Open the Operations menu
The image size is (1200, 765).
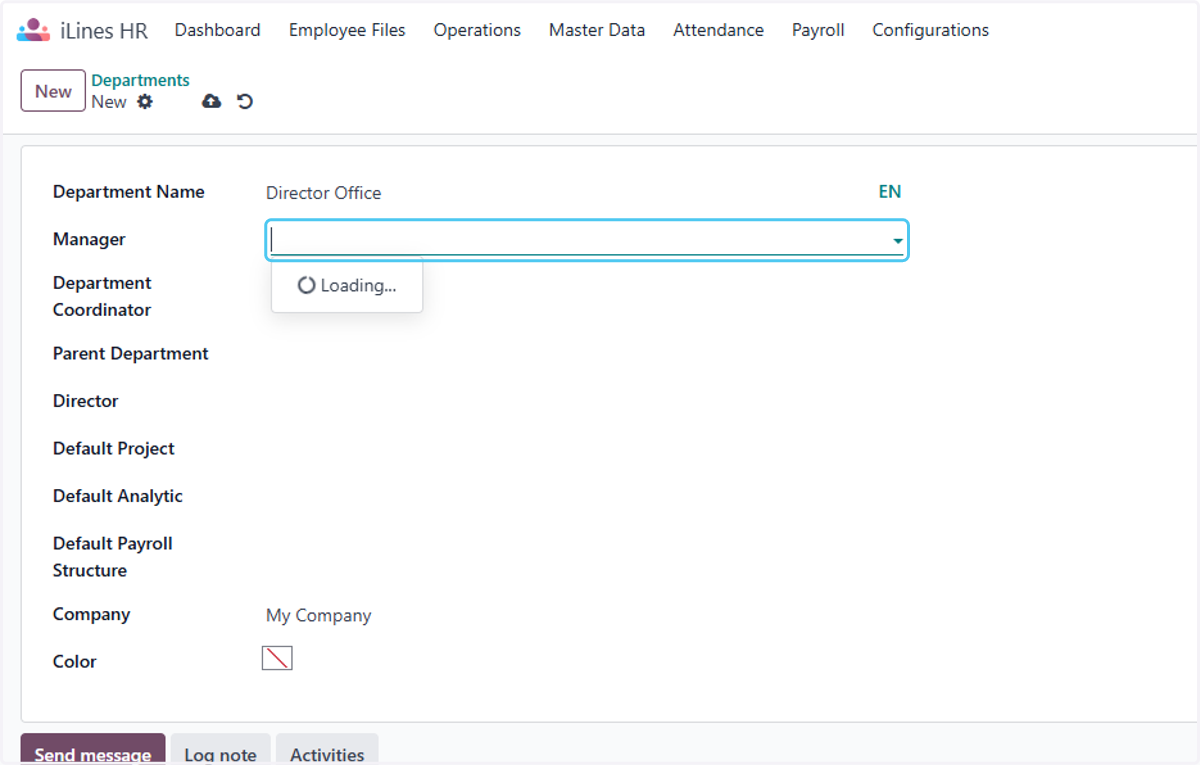tap(477, 30)
